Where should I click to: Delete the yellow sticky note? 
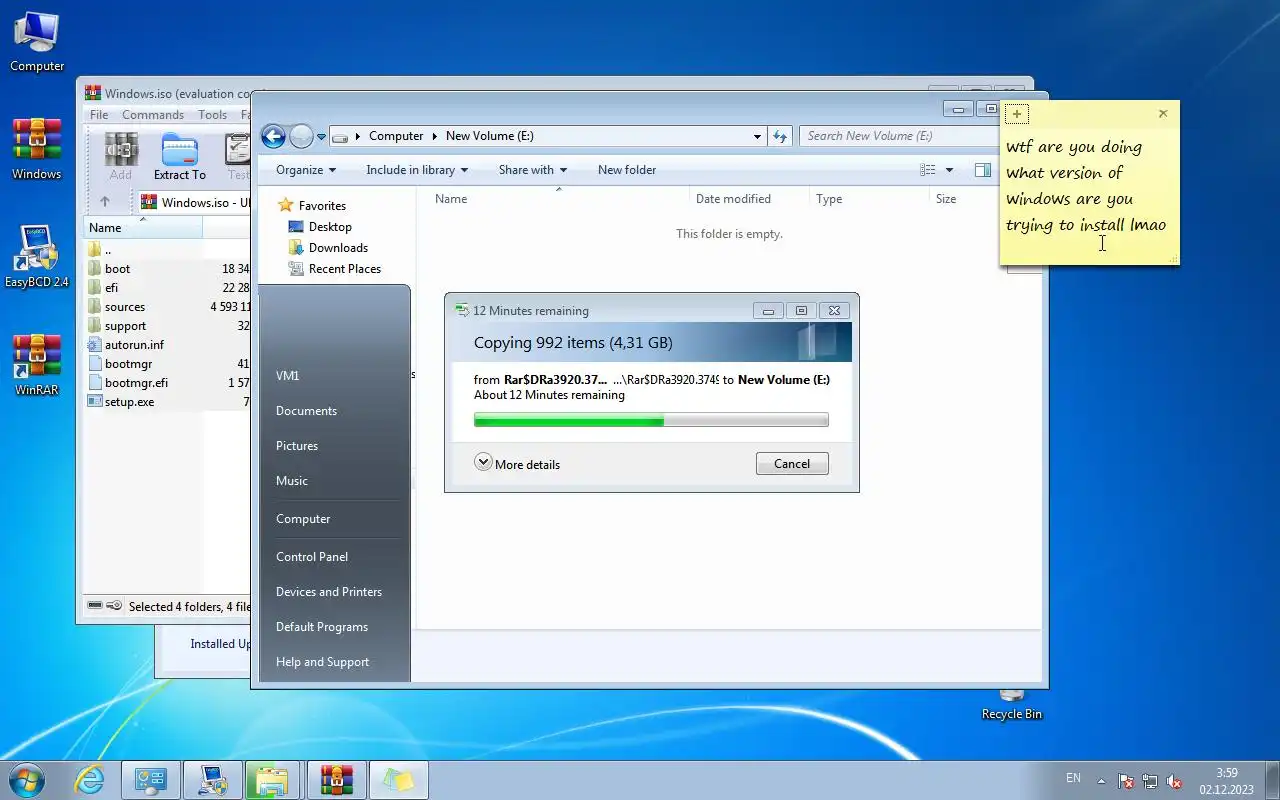tap(1163, 114)
